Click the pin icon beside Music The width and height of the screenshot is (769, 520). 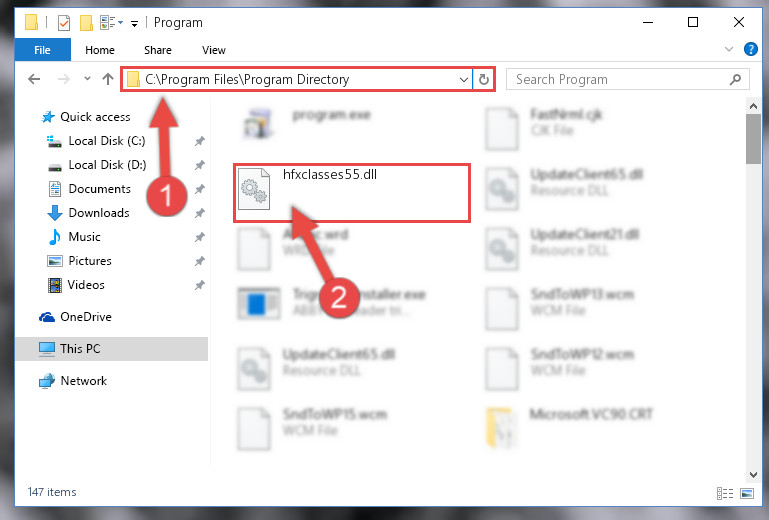point(200,237)
